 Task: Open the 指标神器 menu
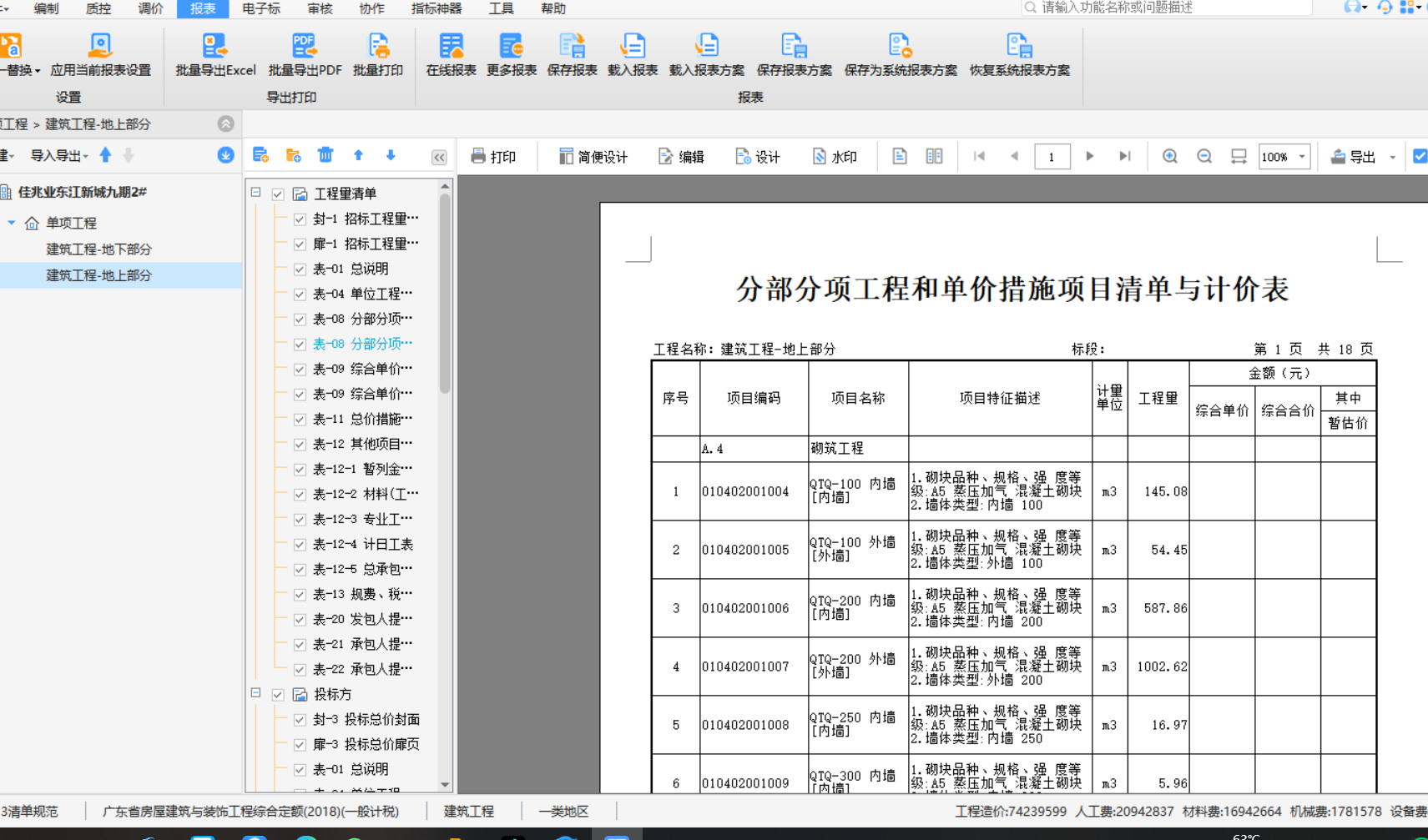pyautogui.click(x=436, y=8)
